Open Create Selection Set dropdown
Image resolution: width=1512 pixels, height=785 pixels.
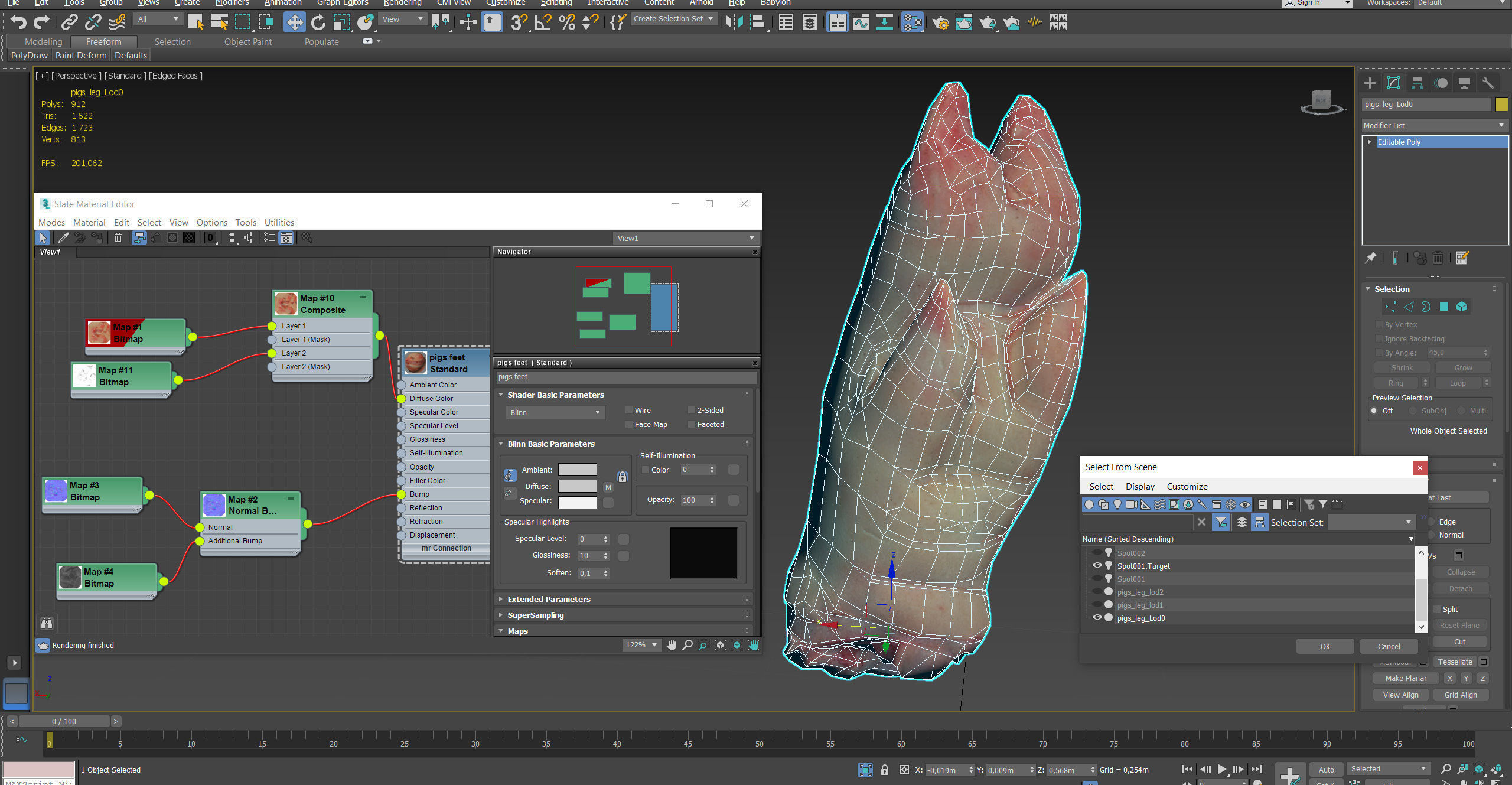point(673,19)
